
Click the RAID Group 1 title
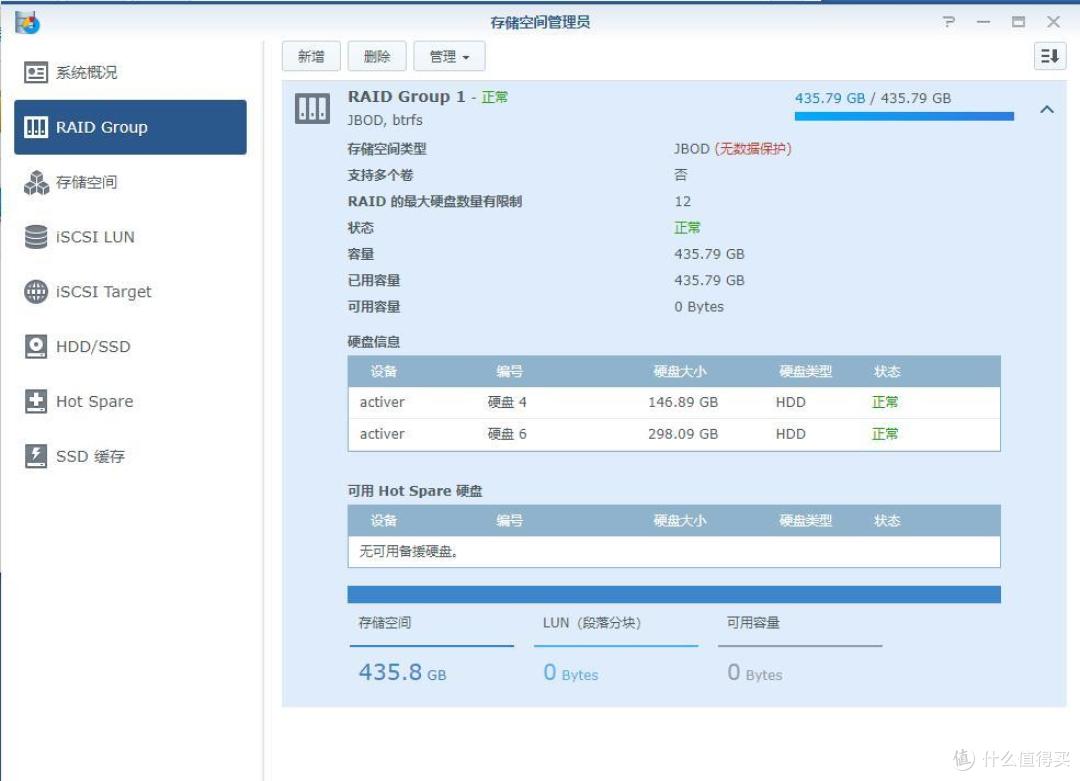406,96
